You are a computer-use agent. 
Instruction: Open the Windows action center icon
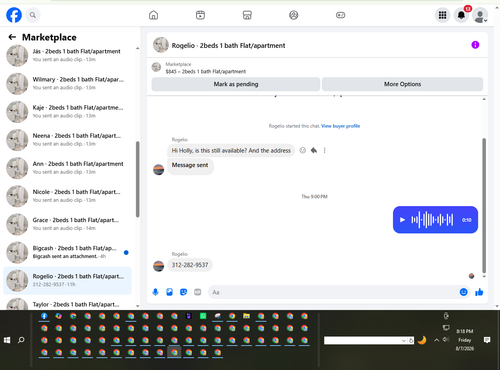click(487, 340)
